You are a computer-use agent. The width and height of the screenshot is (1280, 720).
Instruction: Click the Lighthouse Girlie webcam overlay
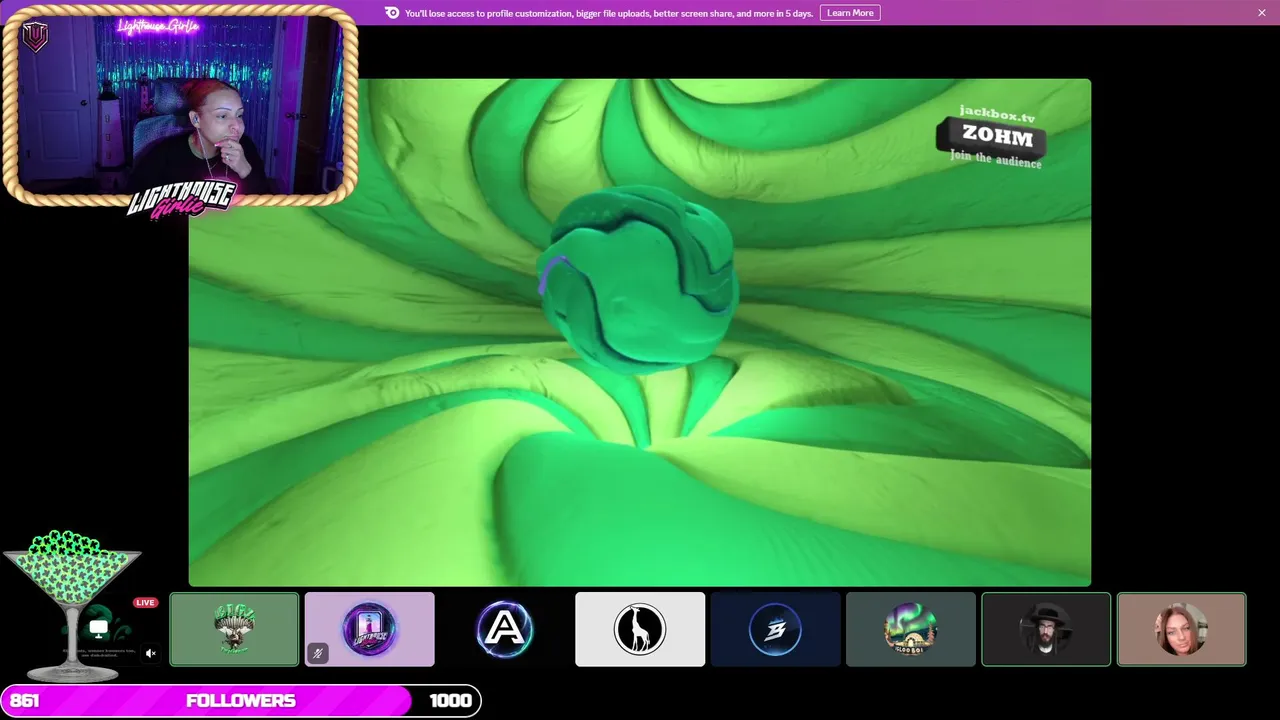click(180, 106)
